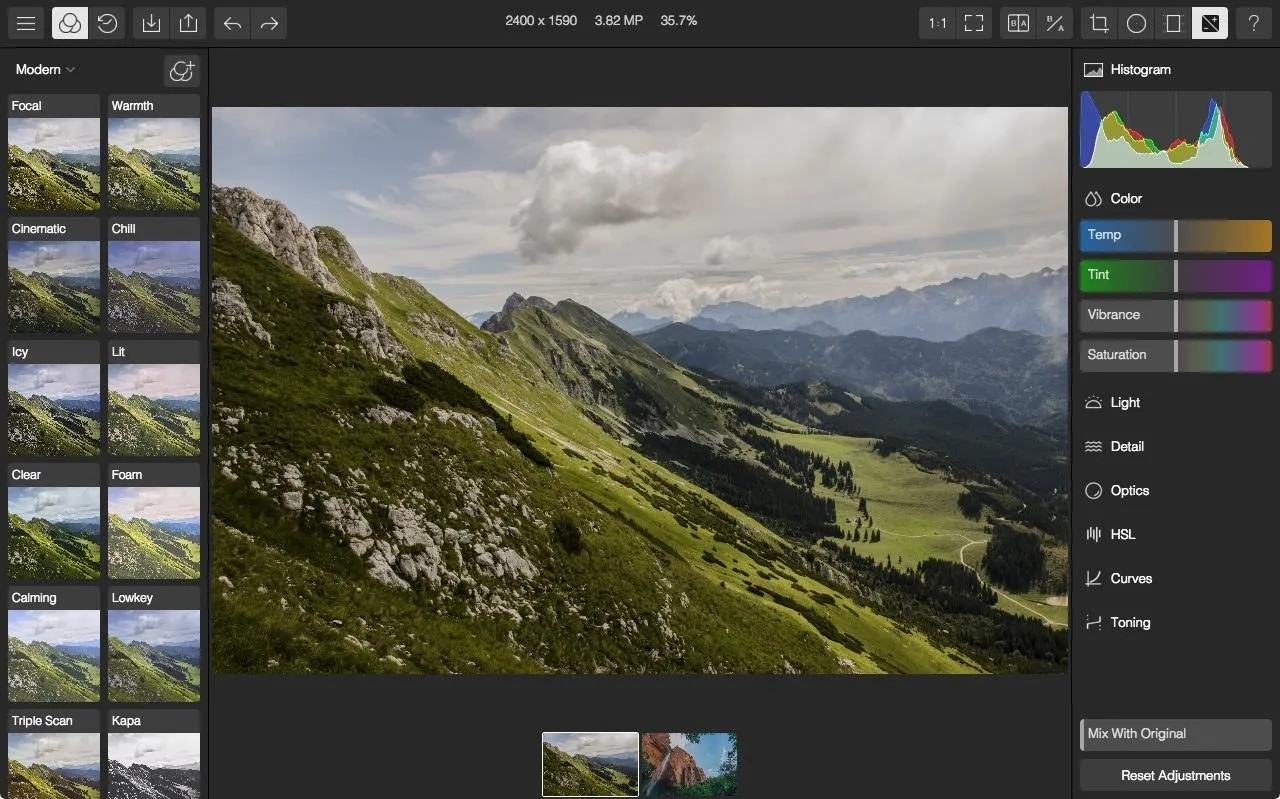This screenshot has width=1280, height=799.
Task: Click the 2400 x 1590 dimensions text
Action: (x=541, y=20)
